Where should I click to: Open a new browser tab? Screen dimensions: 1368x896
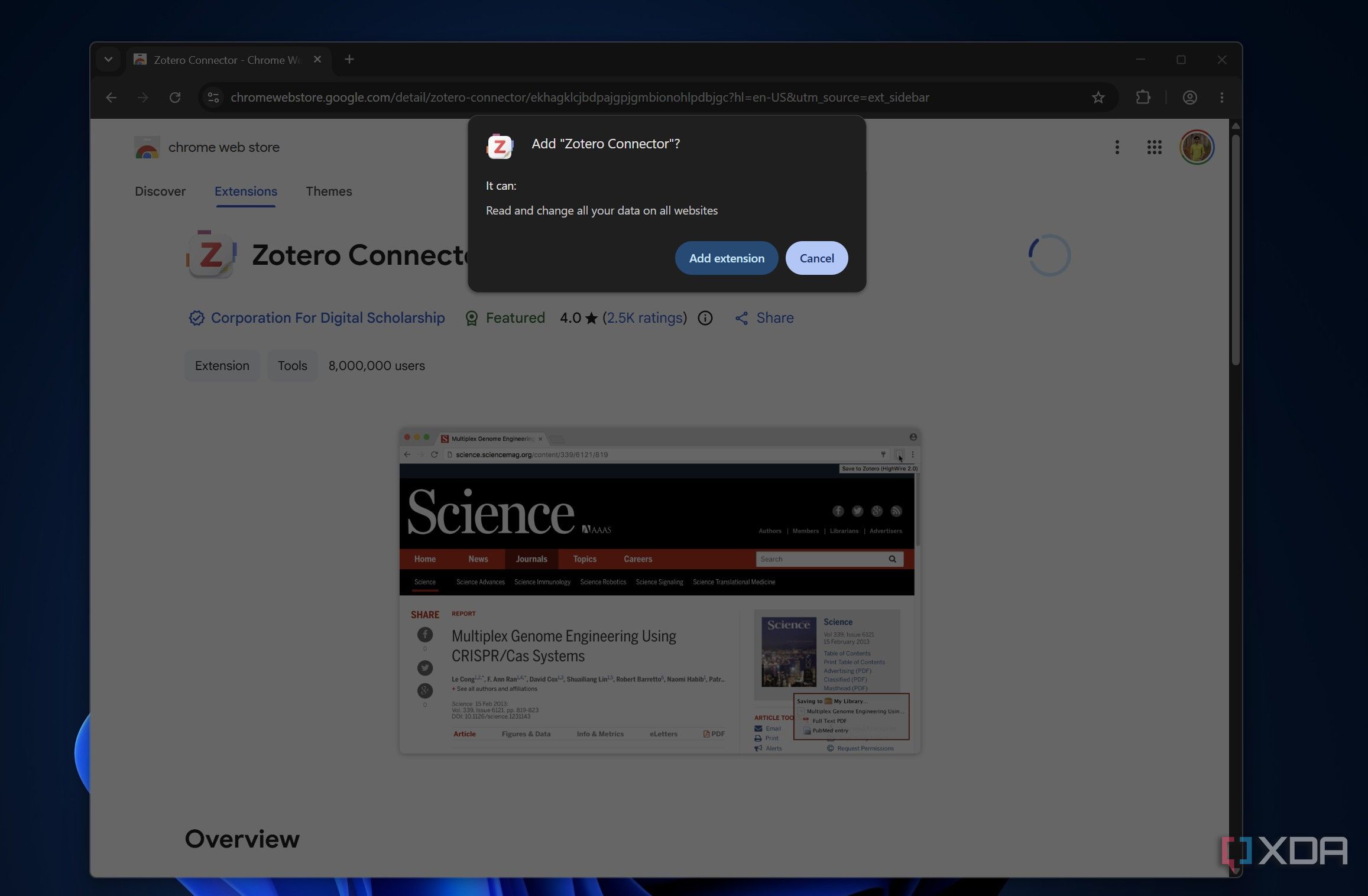point(349,60)
